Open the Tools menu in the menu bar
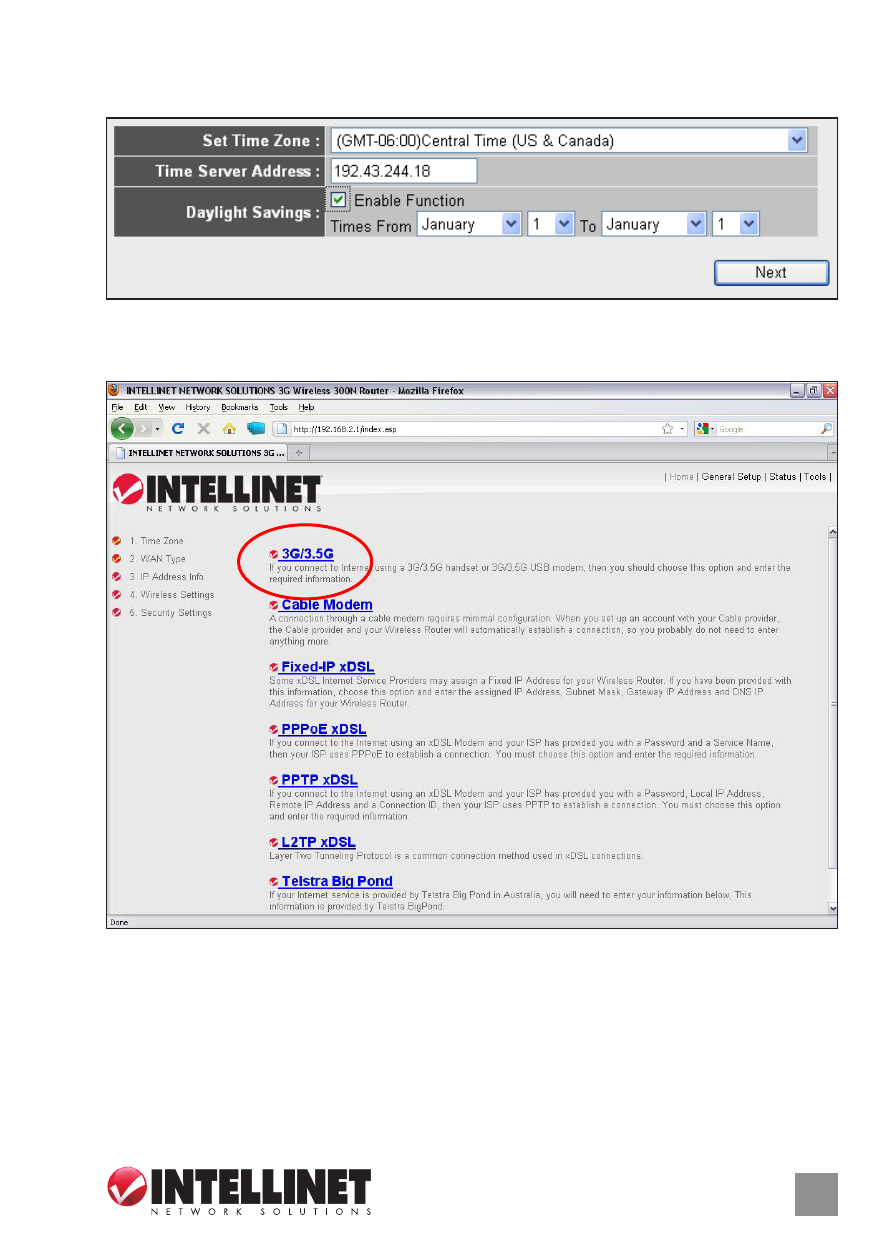 point(279,408)
